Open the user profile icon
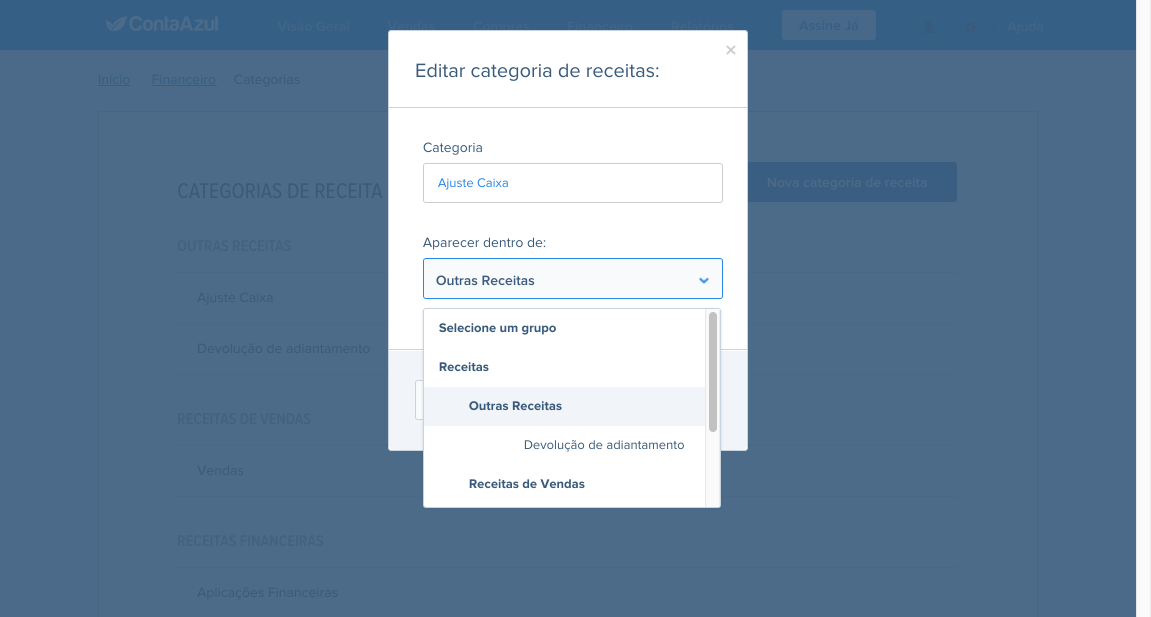 point(929,27)
